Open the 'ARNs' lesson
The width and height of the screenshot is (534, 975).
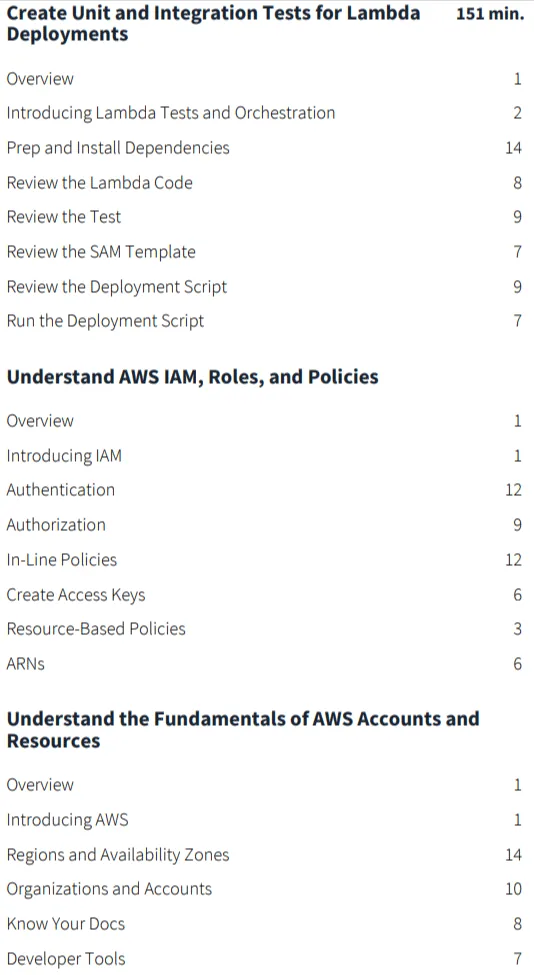pyautogui.click(x=25, y=664)
